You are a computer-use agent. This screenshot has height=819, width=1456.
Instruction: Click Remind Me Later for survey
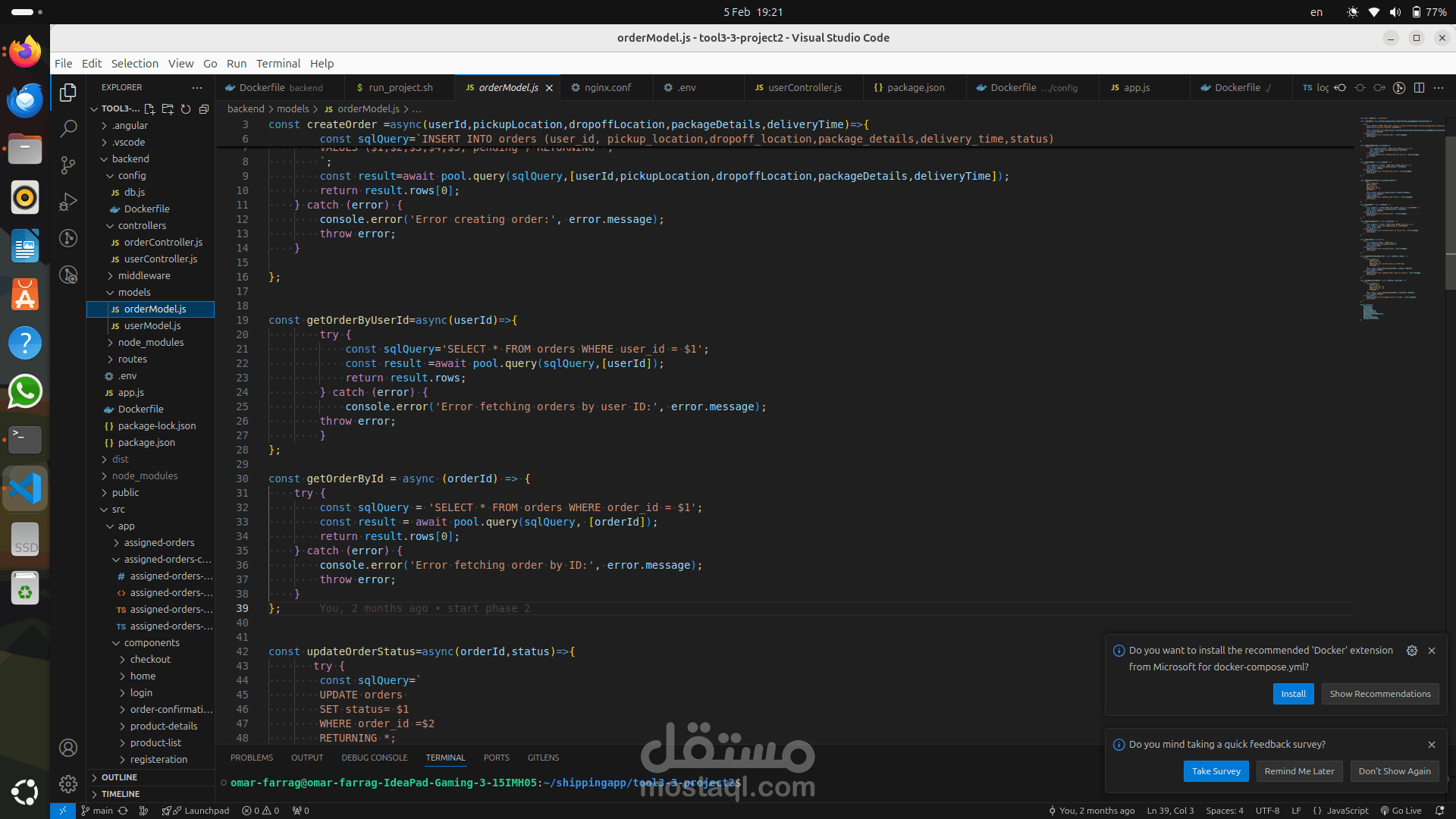(x=1299, y=771)
